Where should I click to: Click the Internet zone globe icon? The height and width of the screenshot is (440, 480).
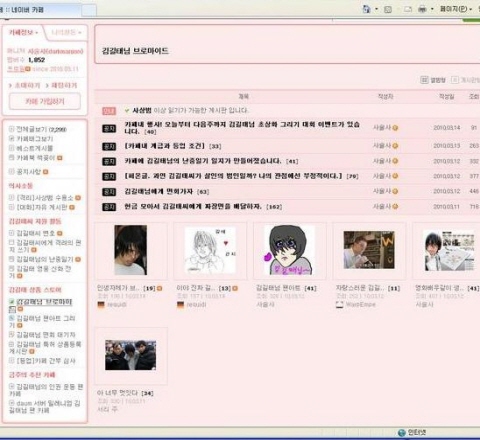(x=402, y=433)
